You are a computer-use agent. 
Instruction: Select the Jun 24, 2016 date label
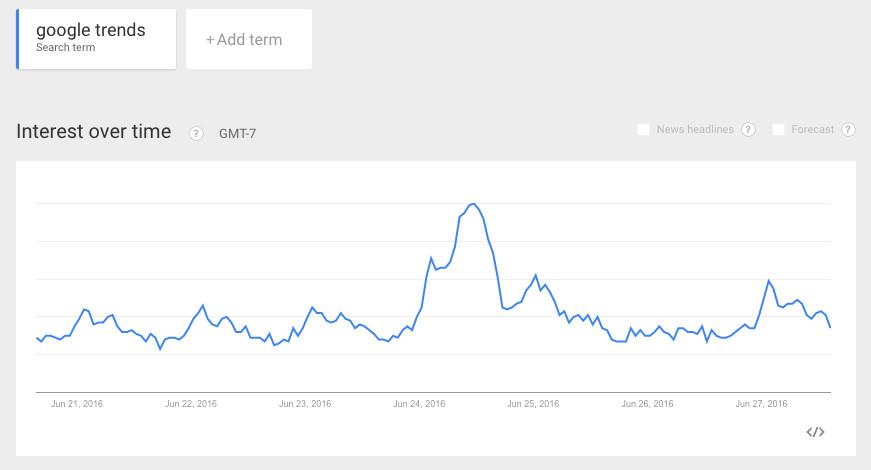click(420, 404)
